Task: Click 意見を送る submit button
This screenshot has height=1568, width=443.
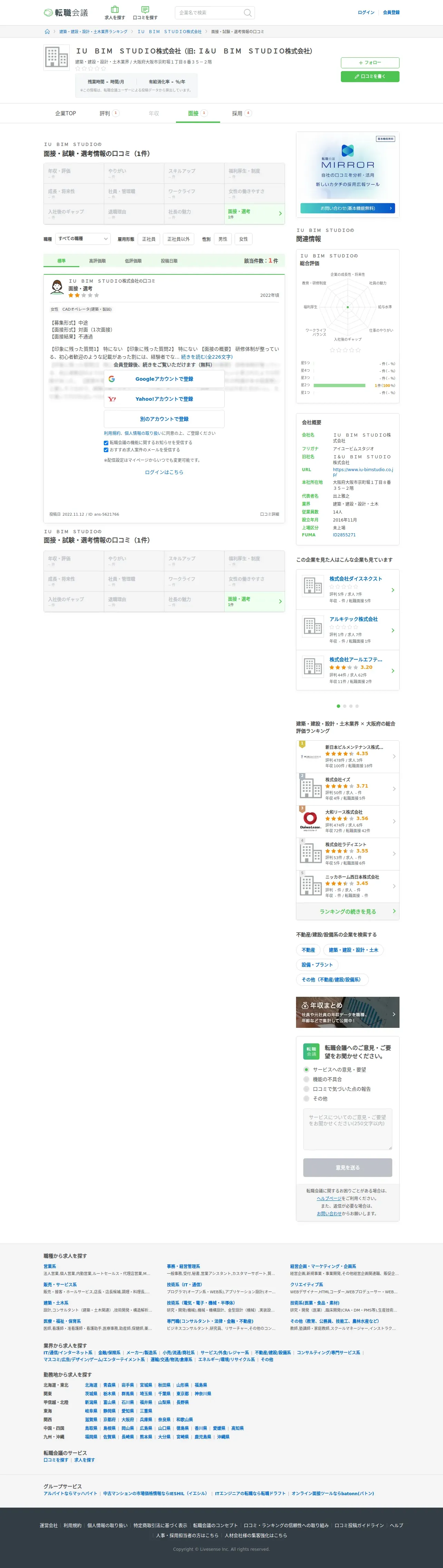Action: [x=347, y=1168]
